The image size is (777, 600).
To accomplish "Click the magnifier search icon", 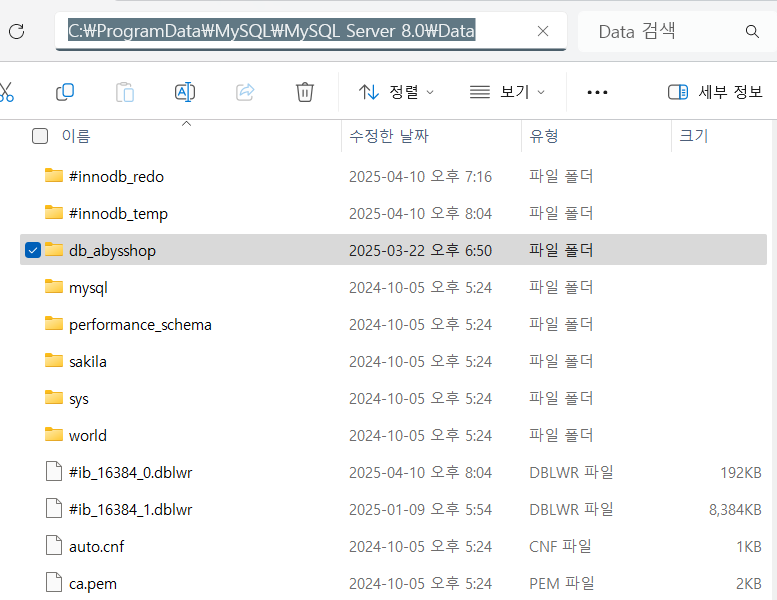I will click(x=752, y=32).
